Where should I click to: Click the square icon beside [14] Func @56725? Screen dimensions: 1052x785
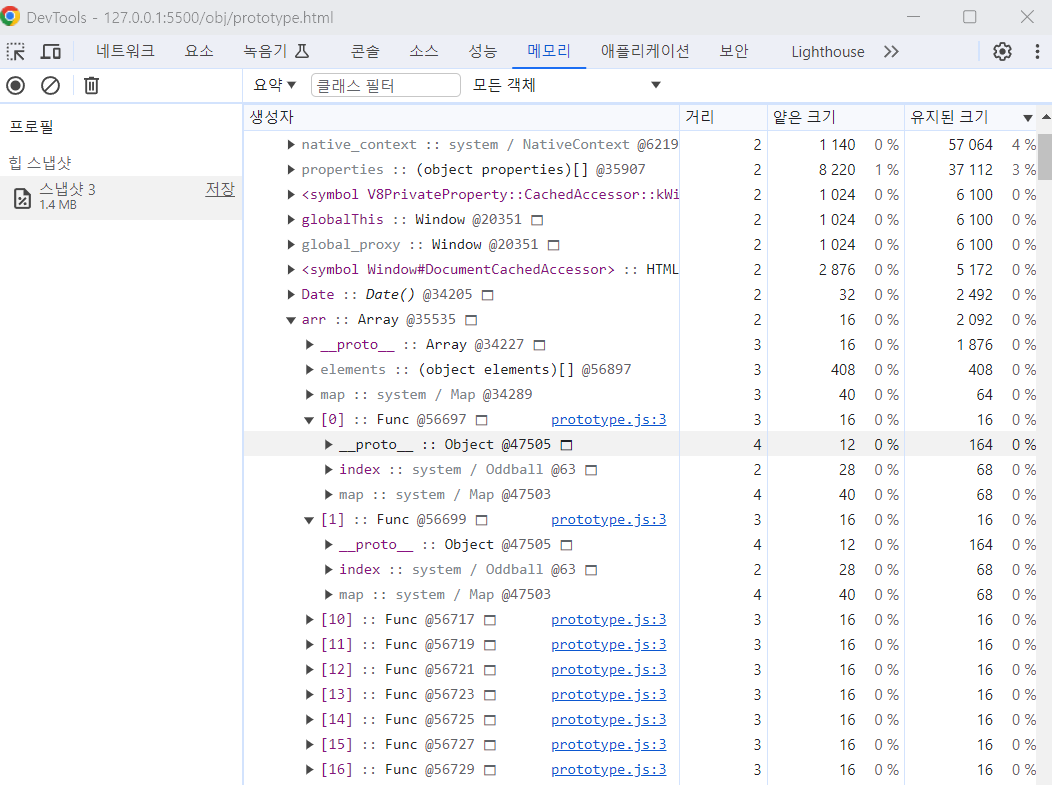click(490, 720)
